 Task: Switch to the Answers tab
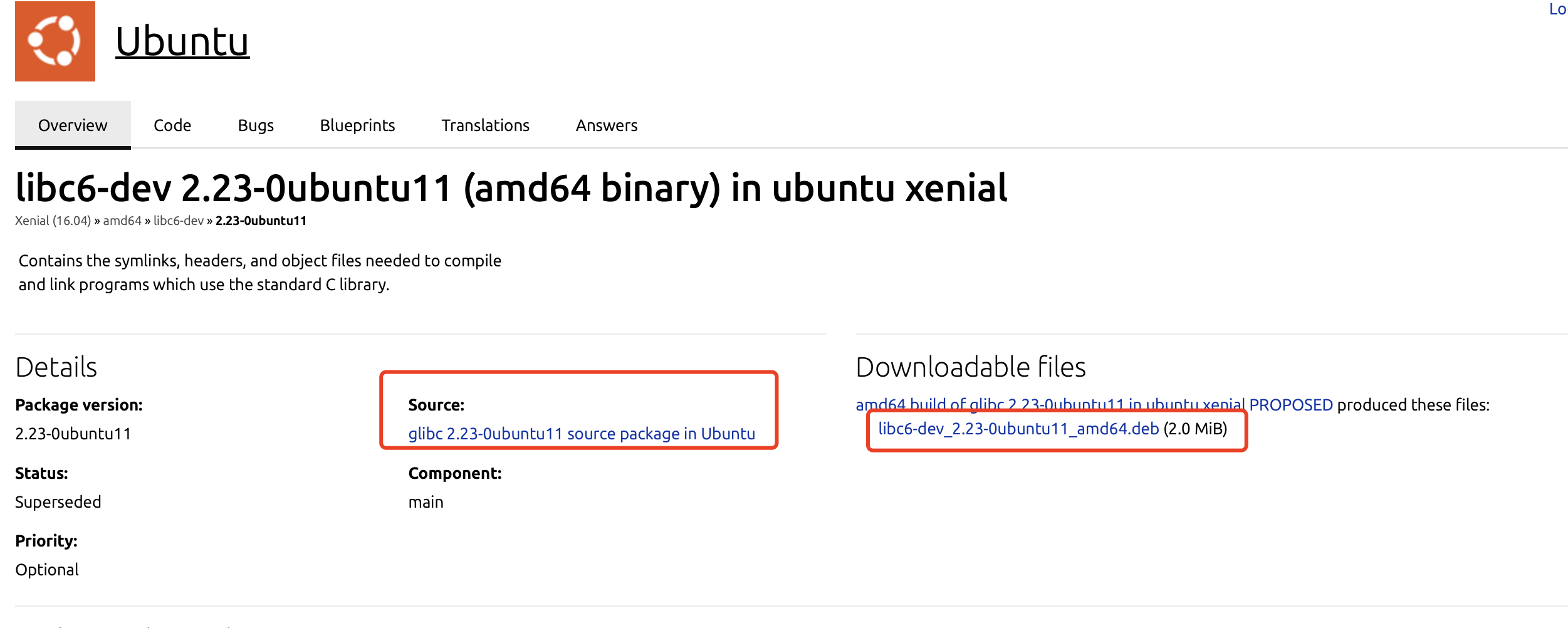(606, 125)
